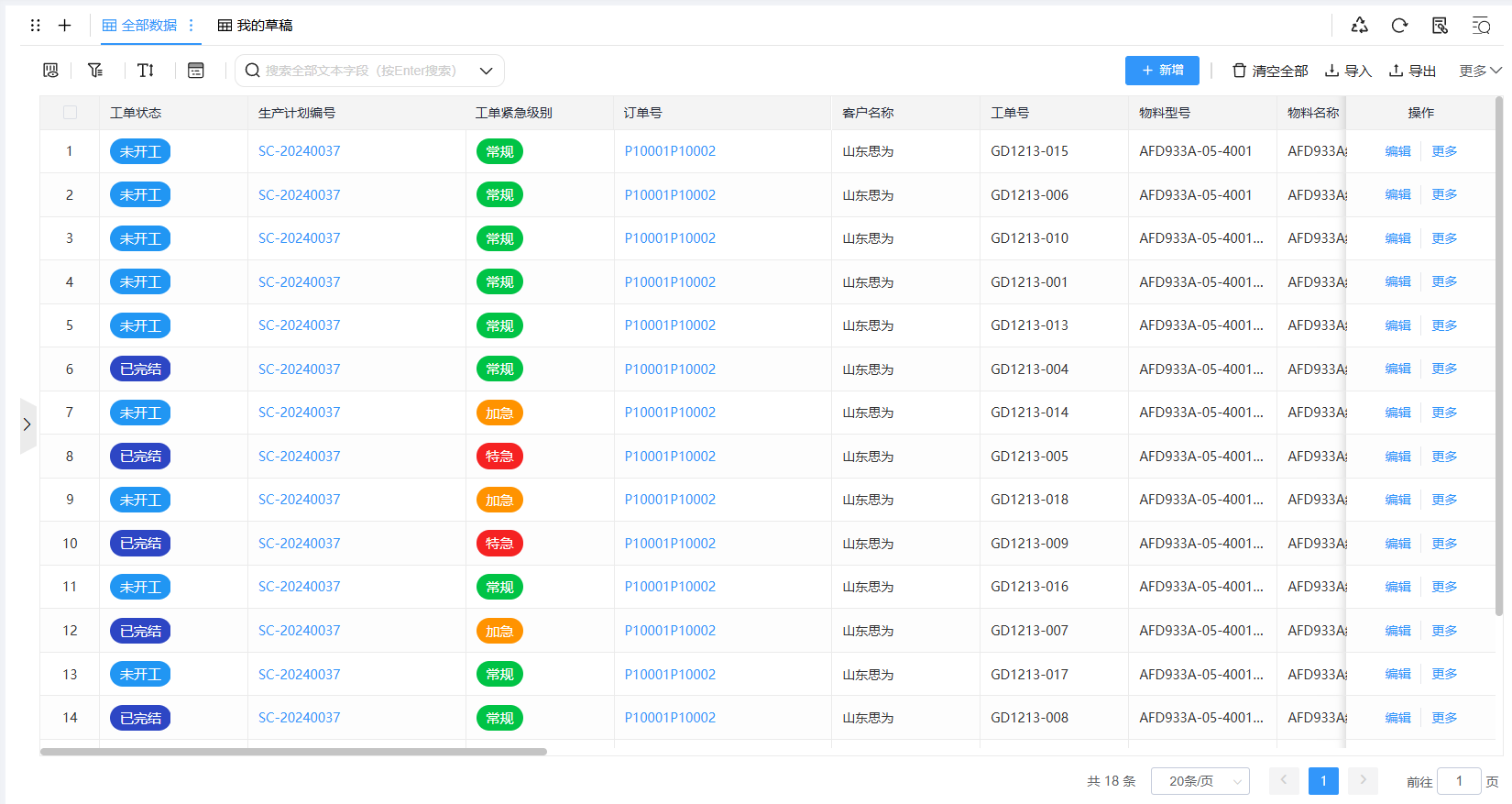Click the refresh icon in top bar

(x=1399, y=26)
